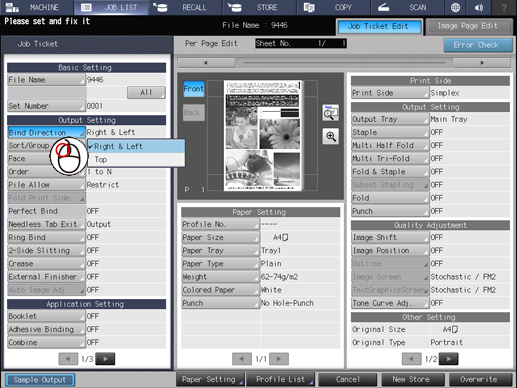Open 2-Side Slitting setting

pos(46,251)
